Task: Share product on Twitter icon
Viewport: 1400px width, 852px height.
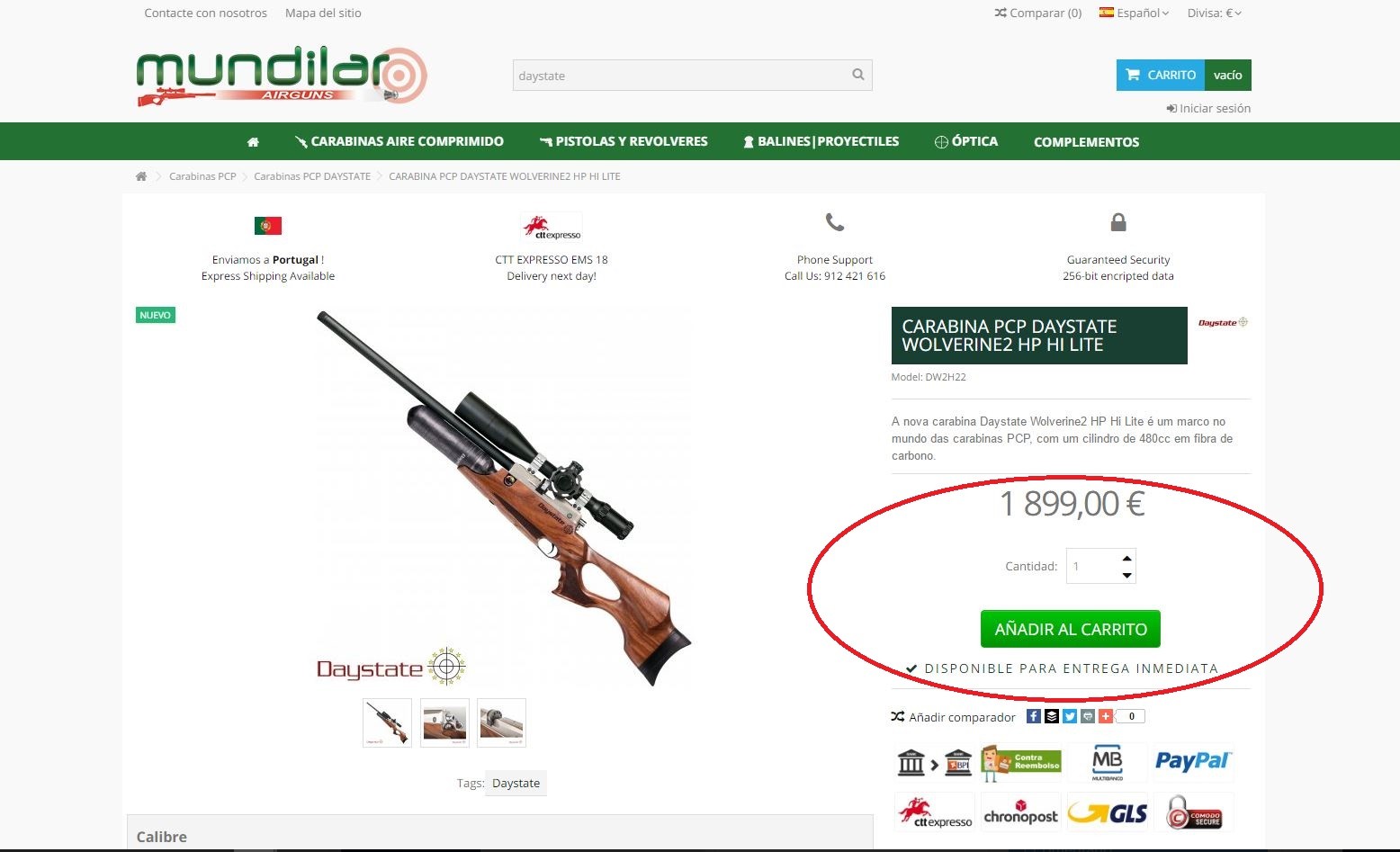Action: [1070, 716]
